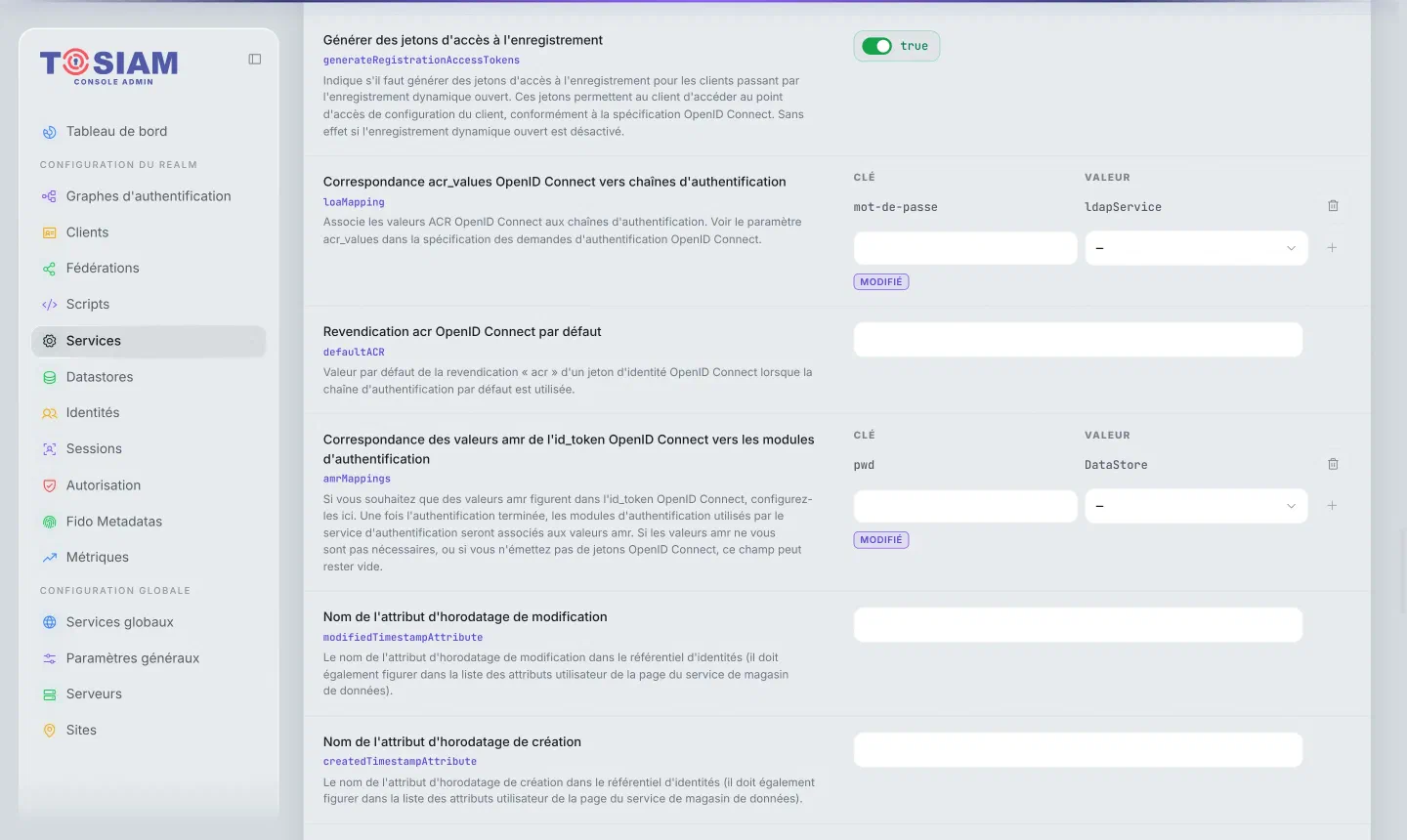Open Tableau de bord link

(149, 132)
